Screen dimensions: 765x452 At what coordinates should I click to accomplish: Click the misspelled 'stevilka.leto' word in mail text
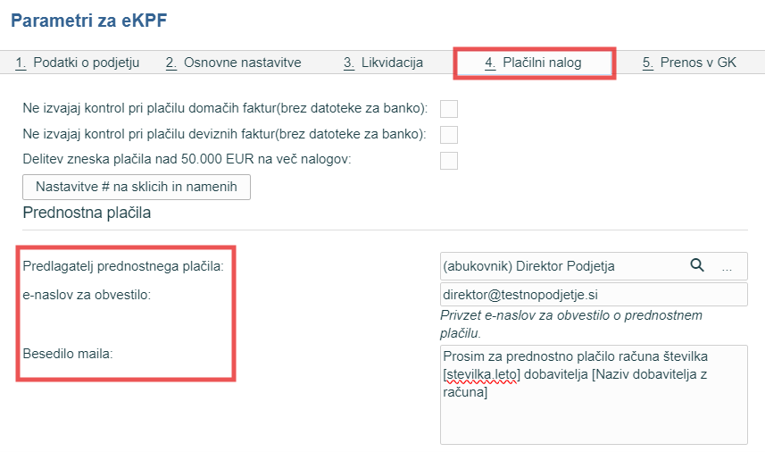[482, 374]
